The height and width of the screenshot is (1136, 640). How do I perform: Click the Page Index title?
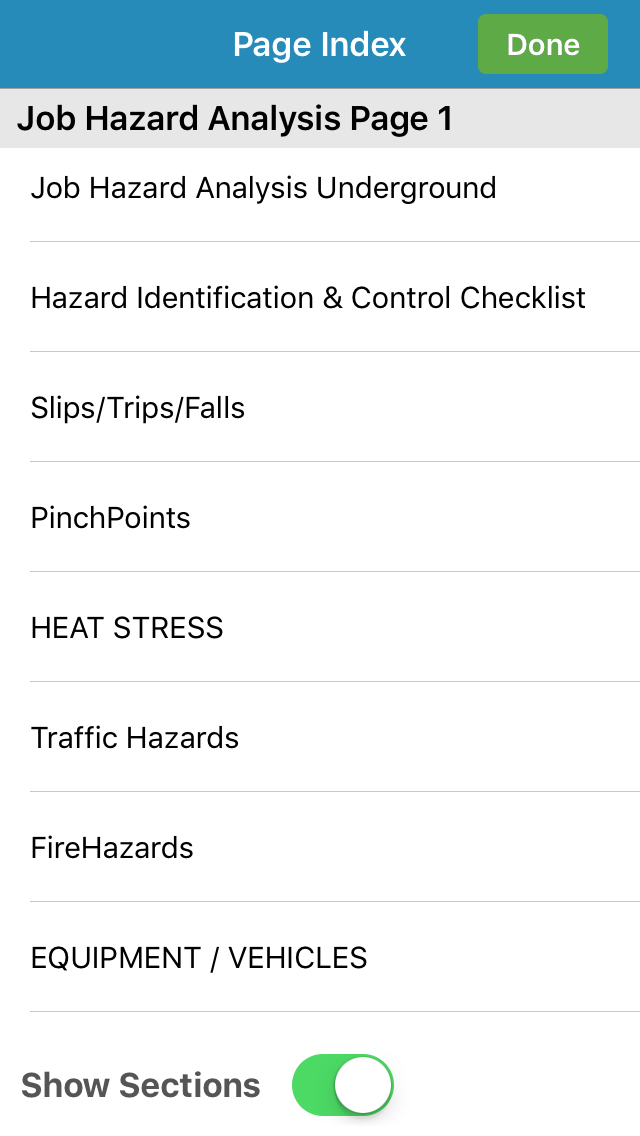(x=319, y=44)
